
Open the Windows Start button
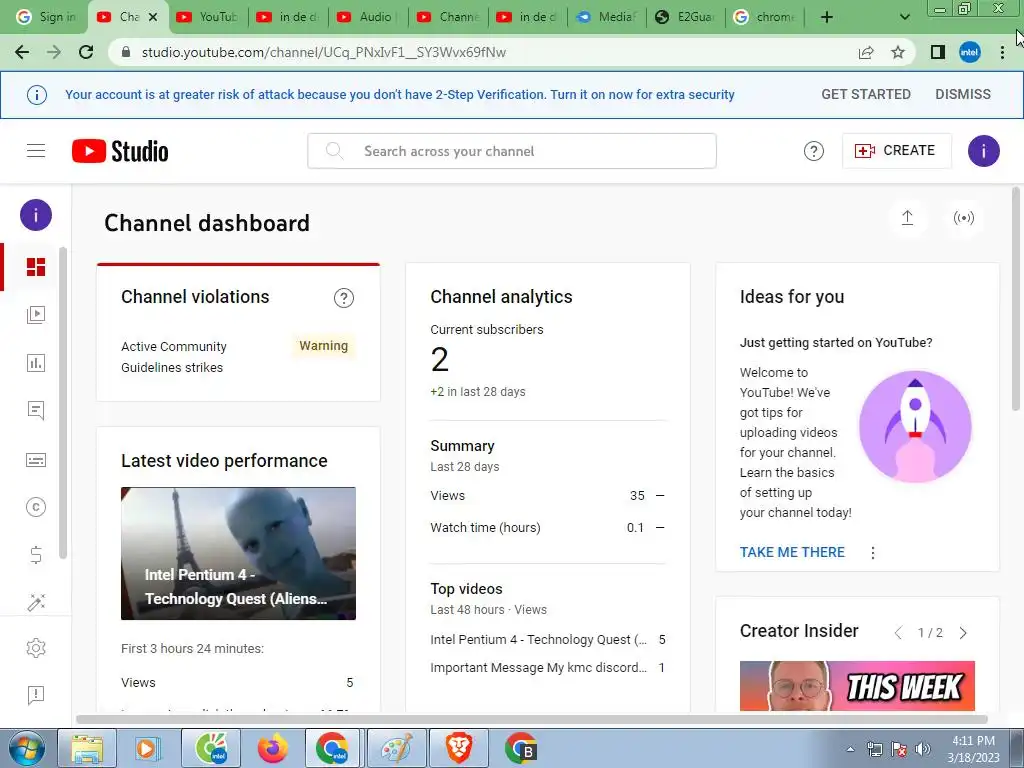tap(26, 748)
